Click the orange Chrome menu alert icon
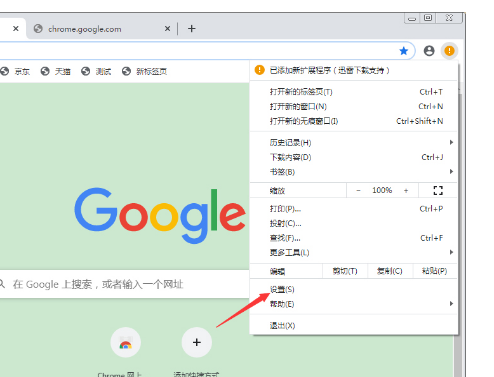Screen dimensions: 494x377 pos(449,51)
